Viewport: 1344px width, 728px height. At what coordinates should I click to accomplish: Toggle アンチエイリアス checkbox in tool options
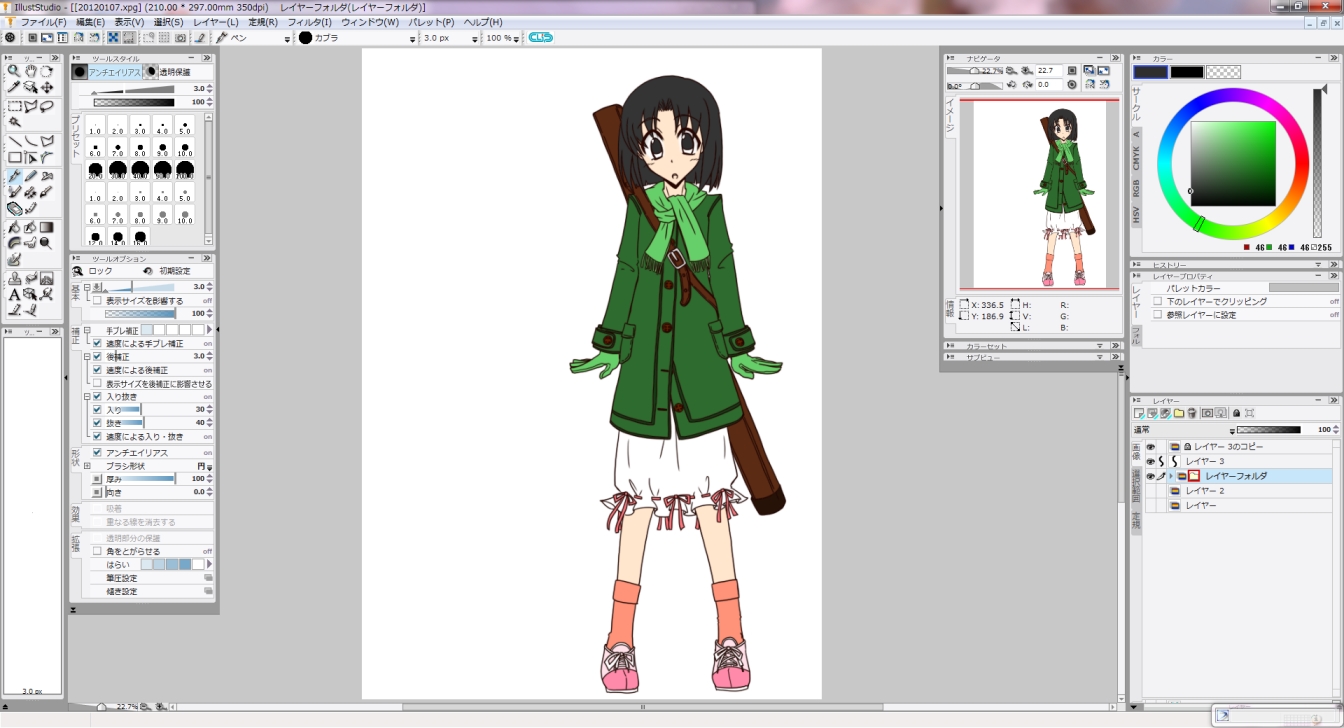point(97,453)
